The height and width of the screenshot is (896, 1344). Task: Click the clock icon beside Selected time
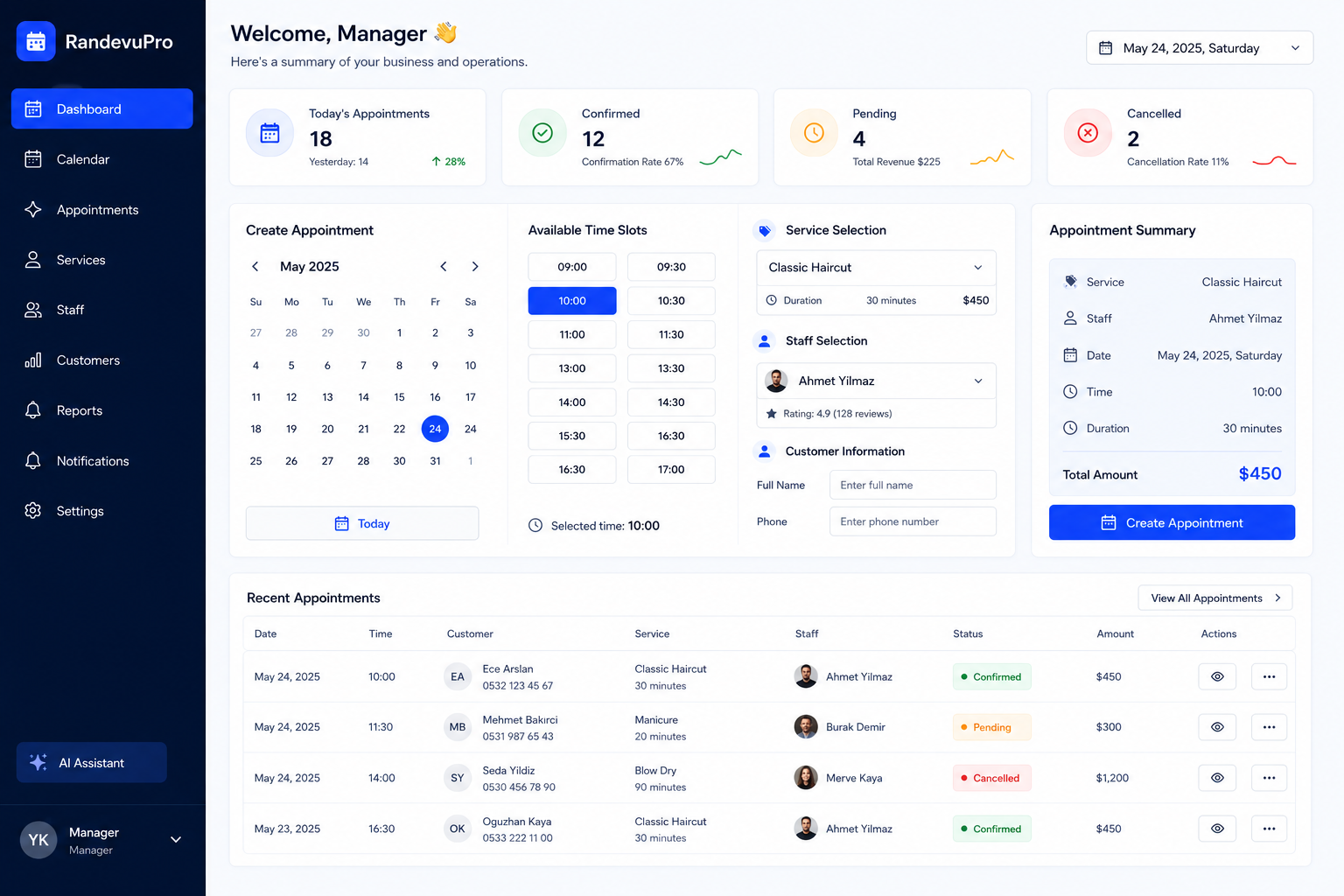click(535, 526)
